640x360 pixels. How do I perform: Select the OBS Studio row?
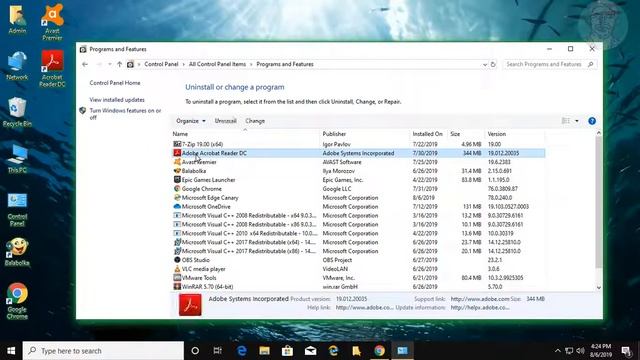tap(358, 260)
